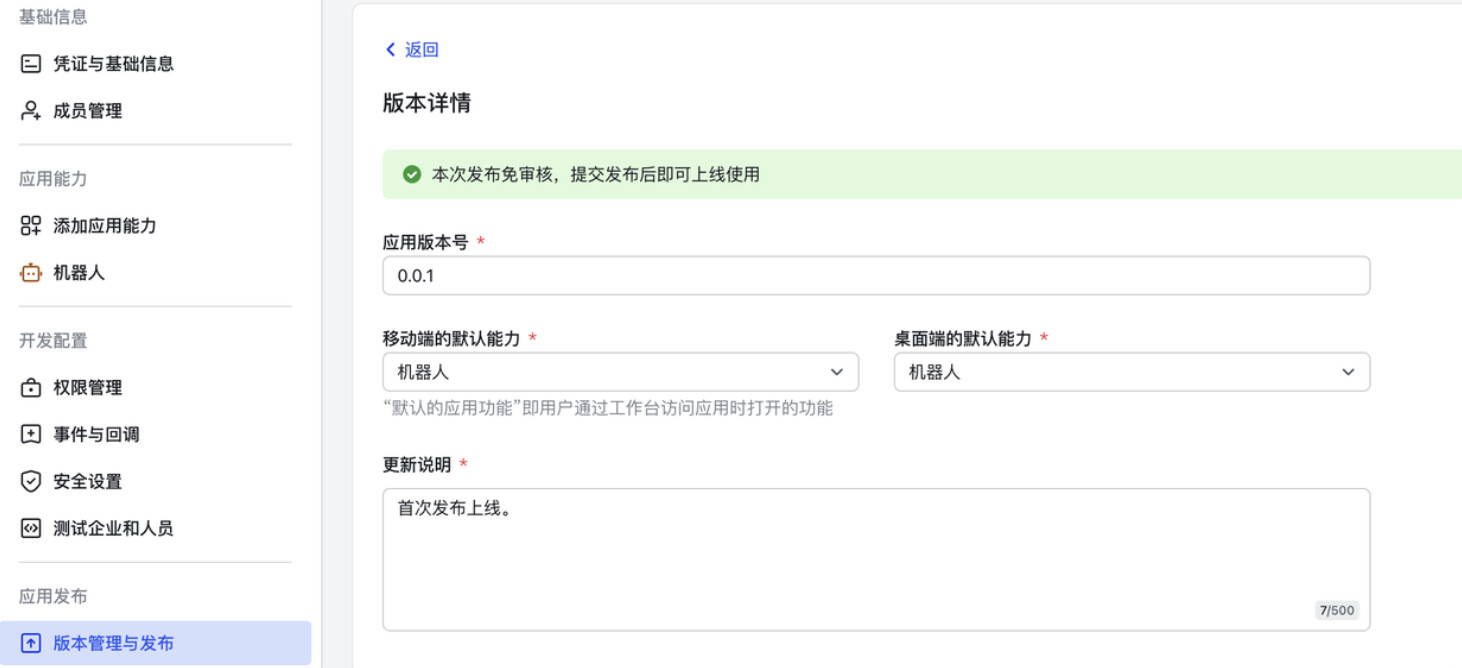Click the 版本管理与发布 upload icon

click(31, 644)
